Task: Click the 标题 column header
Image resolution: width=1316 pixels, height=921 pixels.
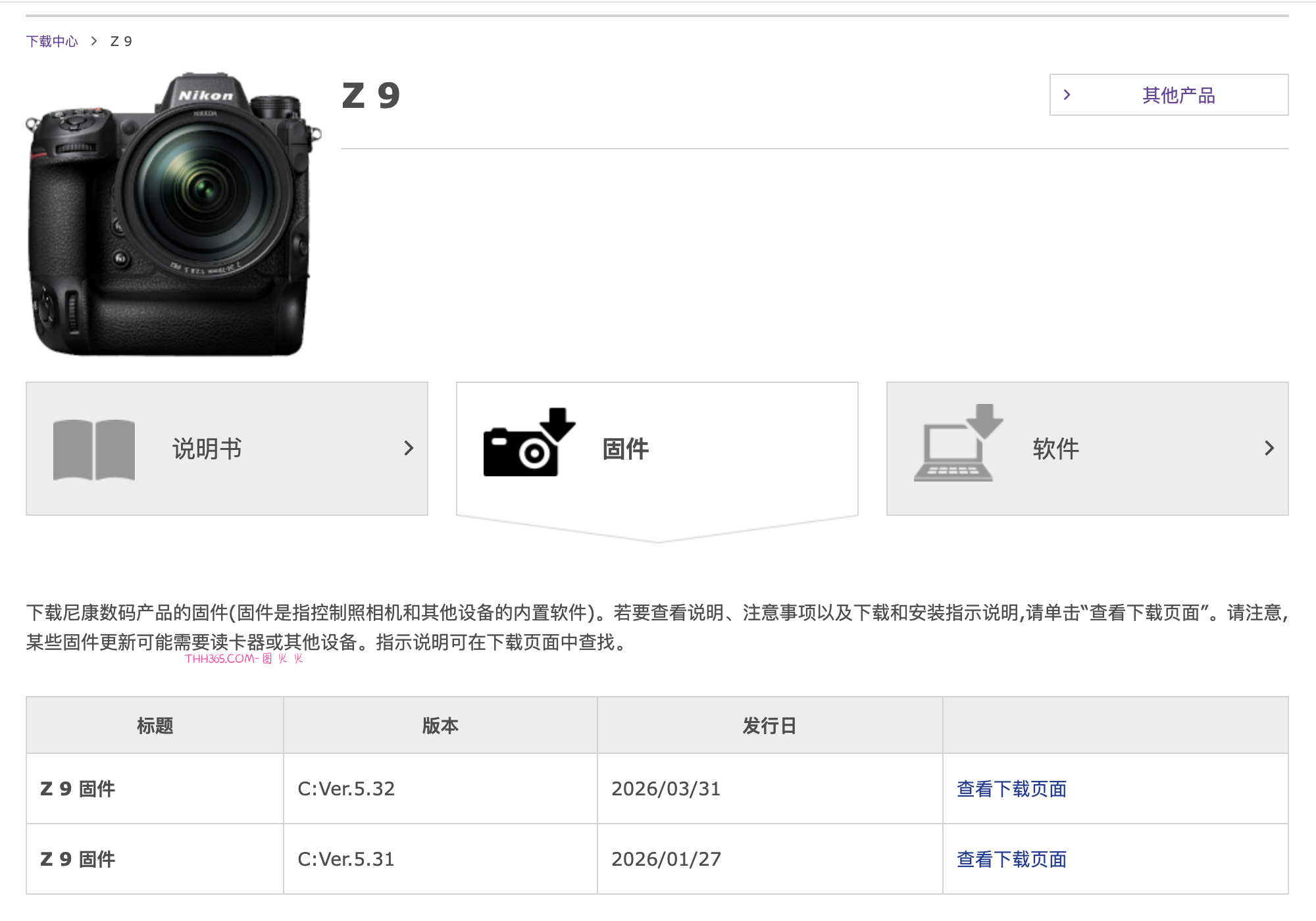Action: 155,726
